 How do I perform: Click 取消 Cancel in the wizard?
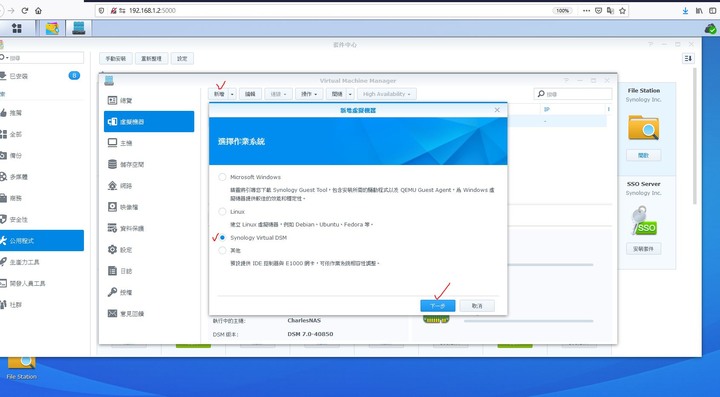(477, 306)
